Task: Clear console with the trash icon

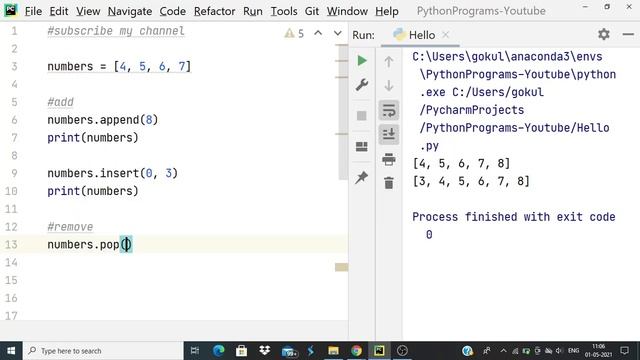Action: [389, 183]
